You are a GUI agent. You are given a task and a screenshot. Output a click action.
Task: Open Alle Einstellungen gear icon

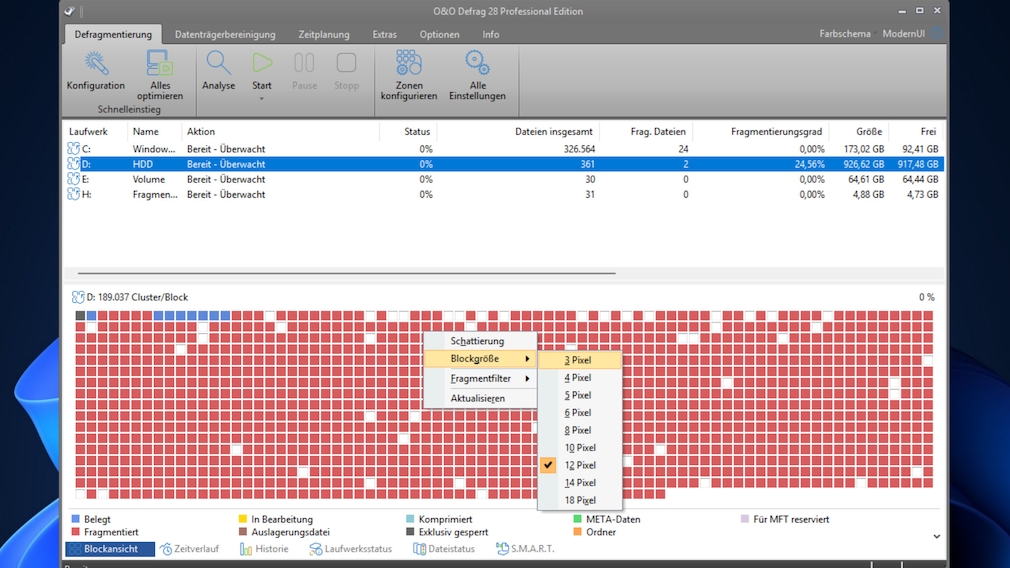click(477, 64)
